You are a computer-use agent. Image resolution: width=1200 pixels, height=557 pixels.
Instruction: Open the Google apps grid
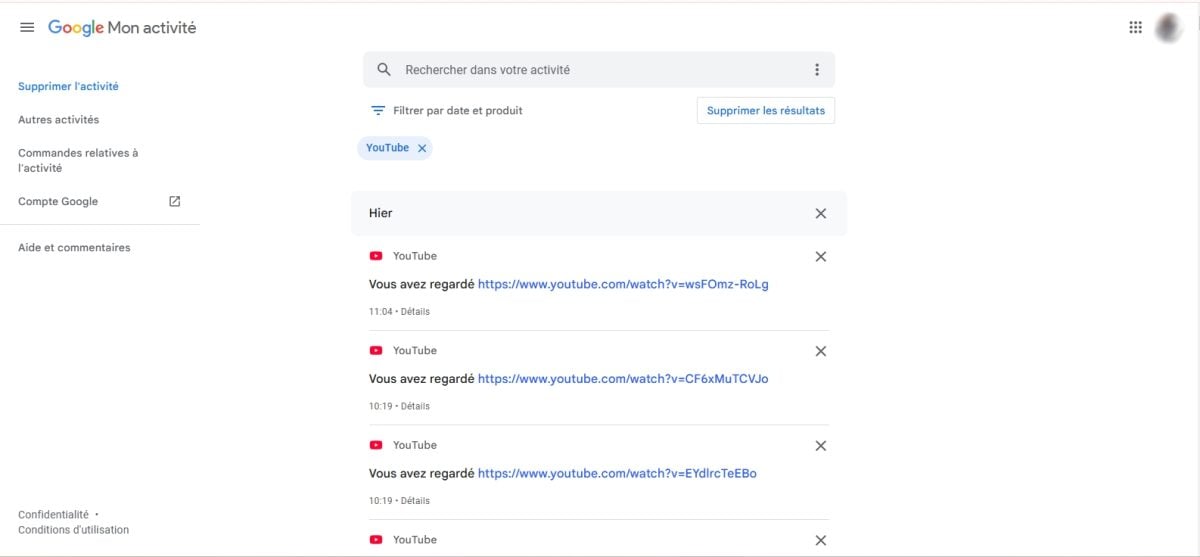1135,28
